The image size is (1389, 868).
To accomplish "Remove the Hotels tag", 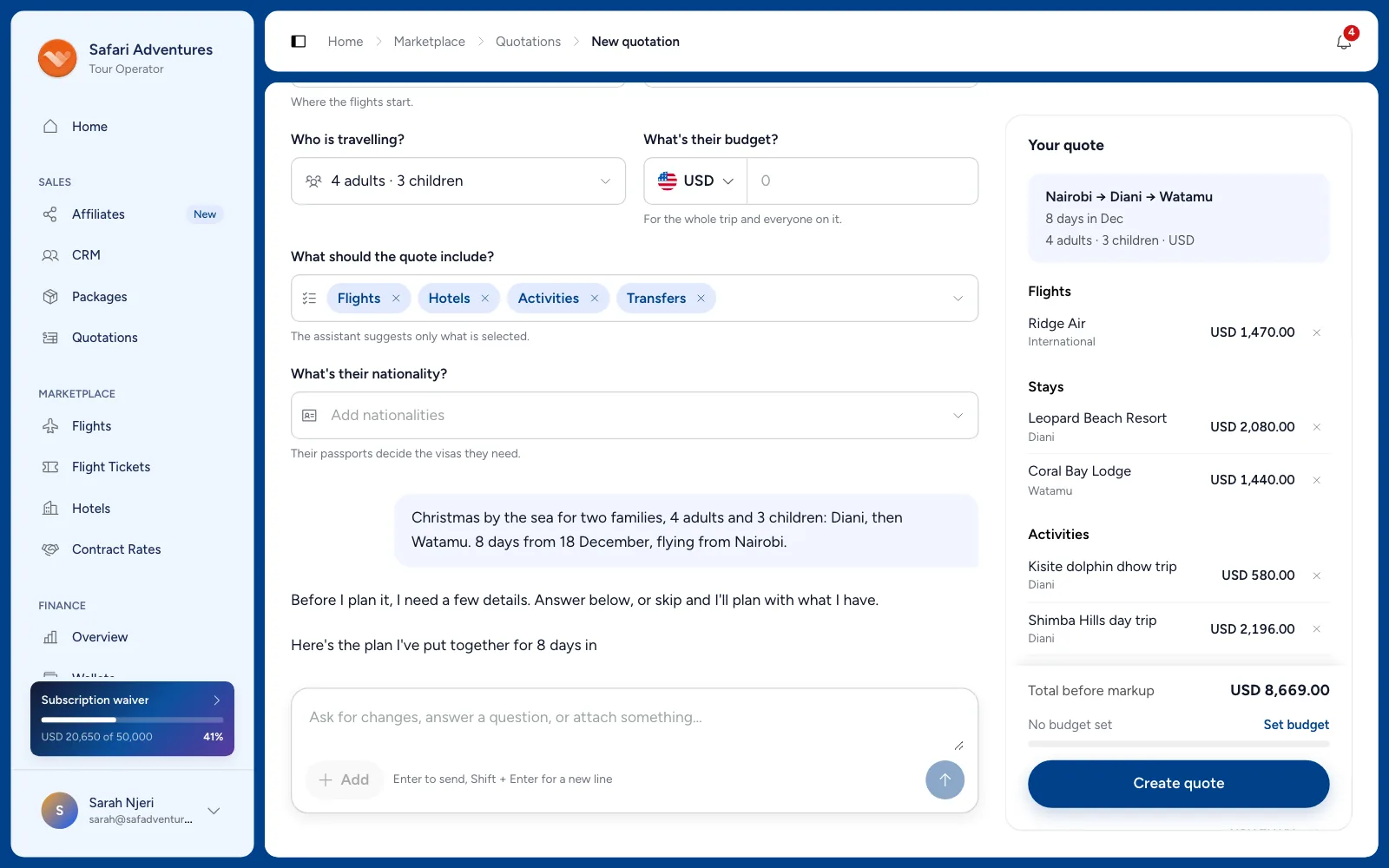I will [485, 299].
